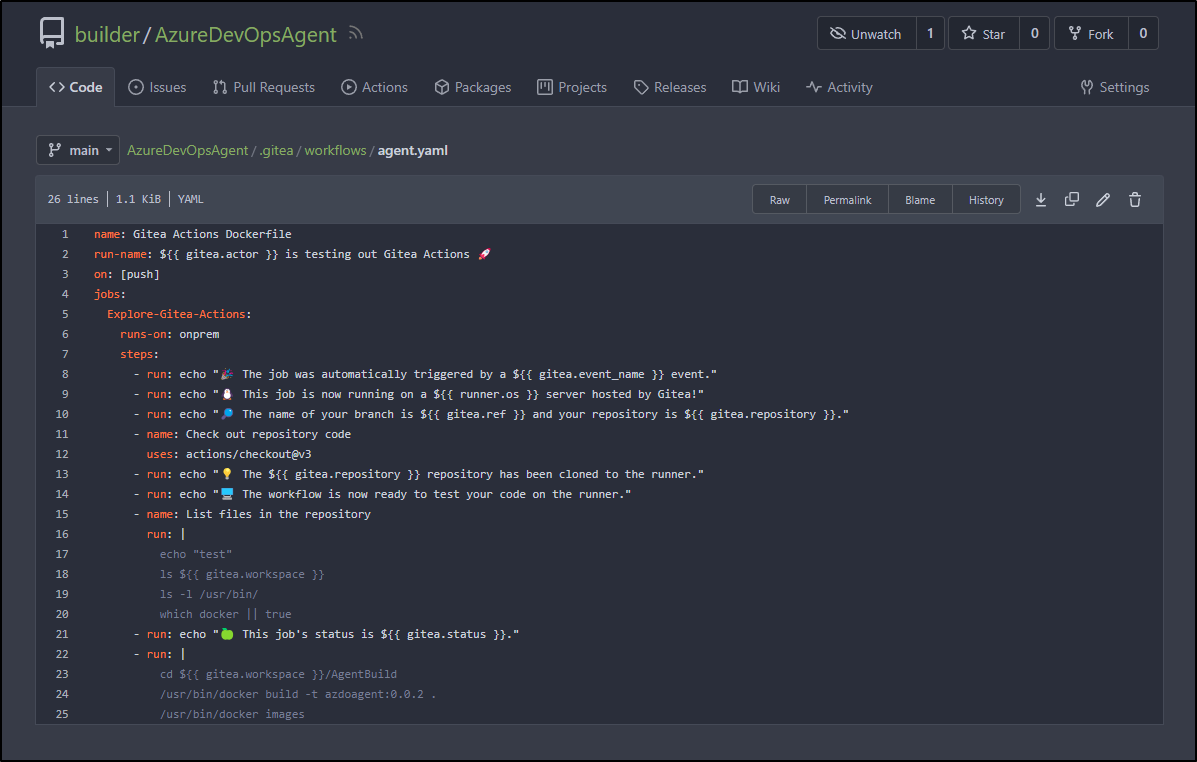Open file History
This screenshot has height=762, width=1197.
click(986, 199)
